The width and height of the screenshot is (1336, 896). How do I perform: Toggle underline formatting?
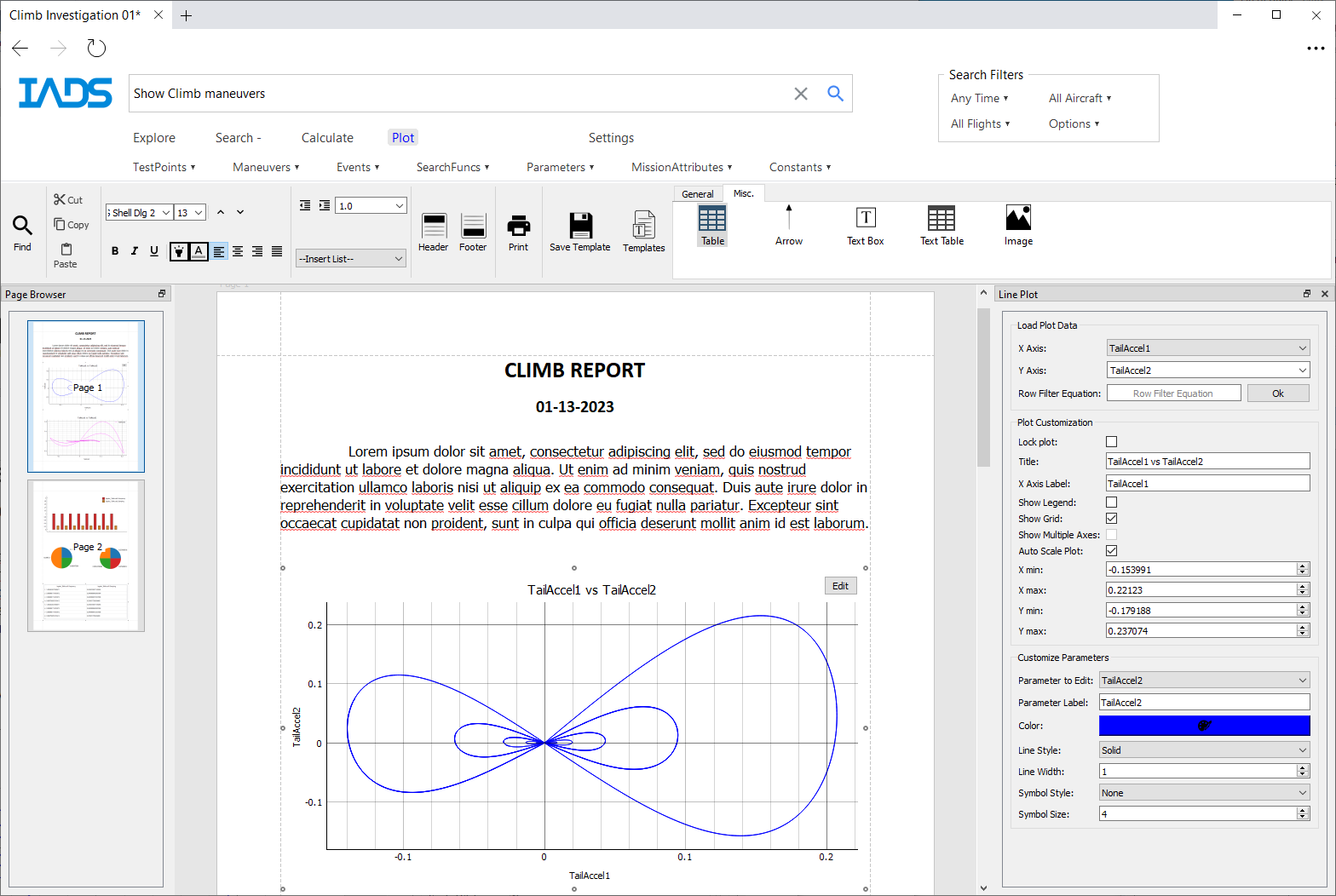coord(154,251)
